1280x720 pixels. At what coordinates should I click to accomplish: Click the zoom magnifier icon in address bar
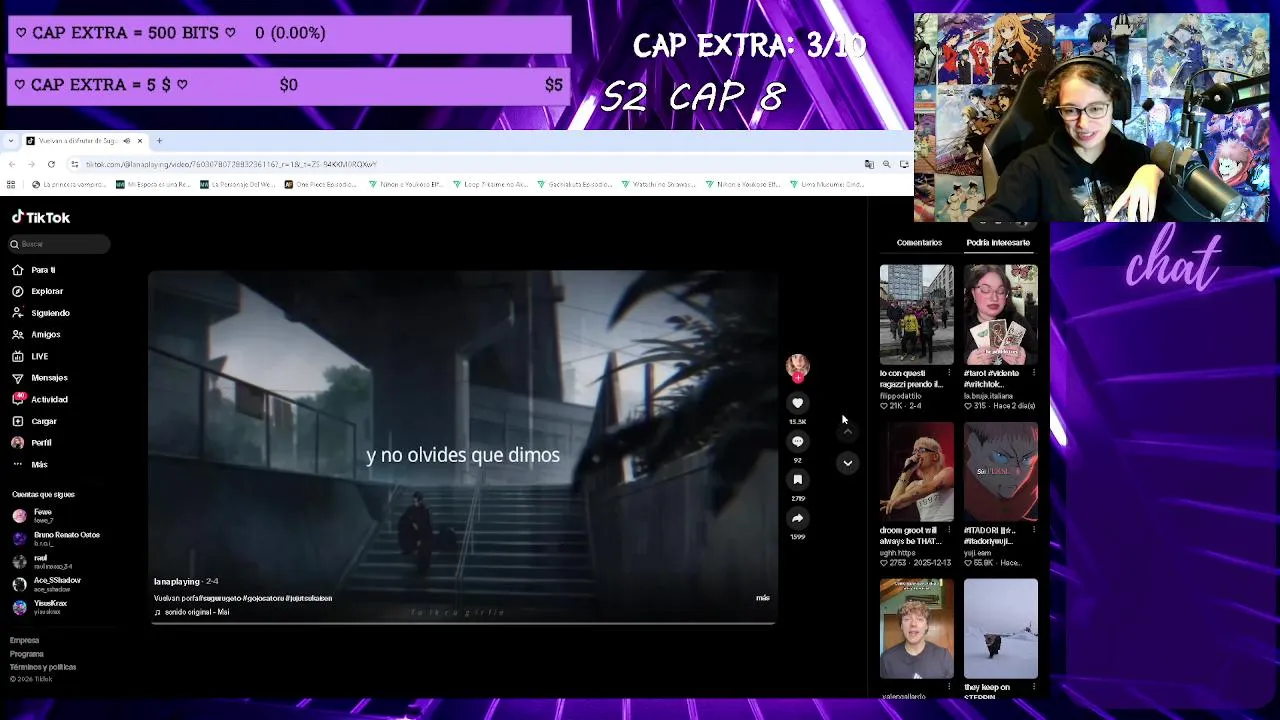coord(886,164)
